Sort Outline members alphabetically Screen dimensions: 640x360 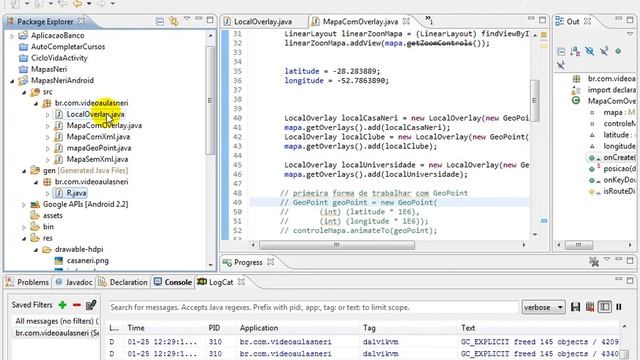click(576, 51)
